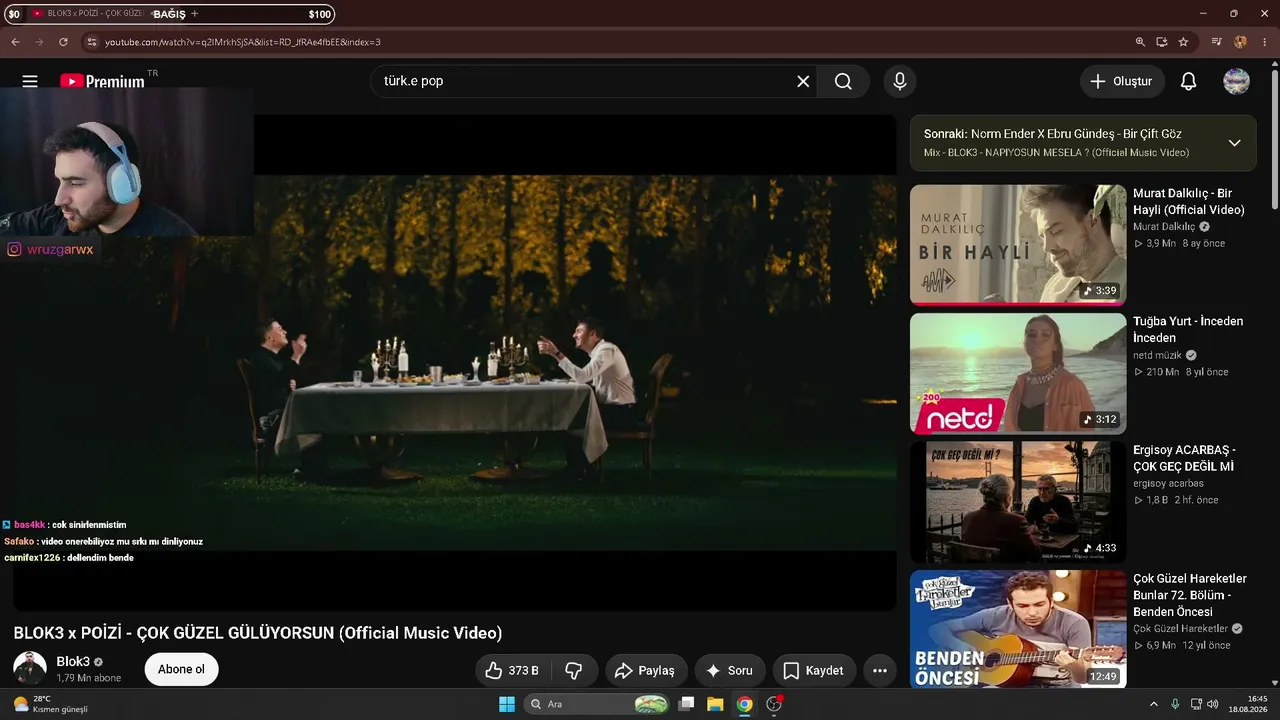Bookmark this page with the star icon
Viewport: 1280px width, 720px height.
click(1184, 42)
